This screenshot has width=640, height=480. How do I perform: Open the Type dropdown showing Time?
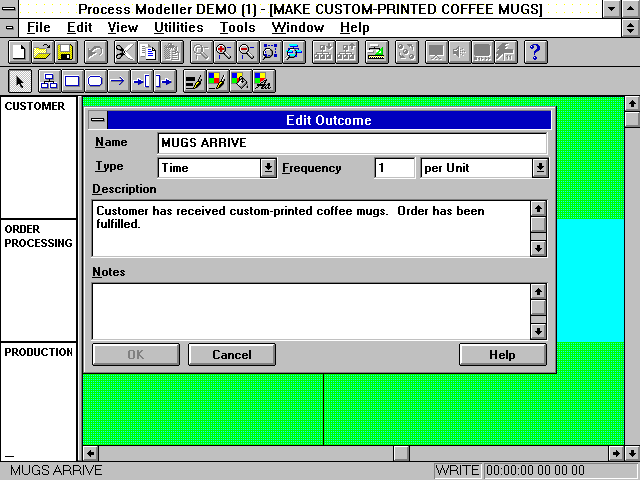click(267, 168)
